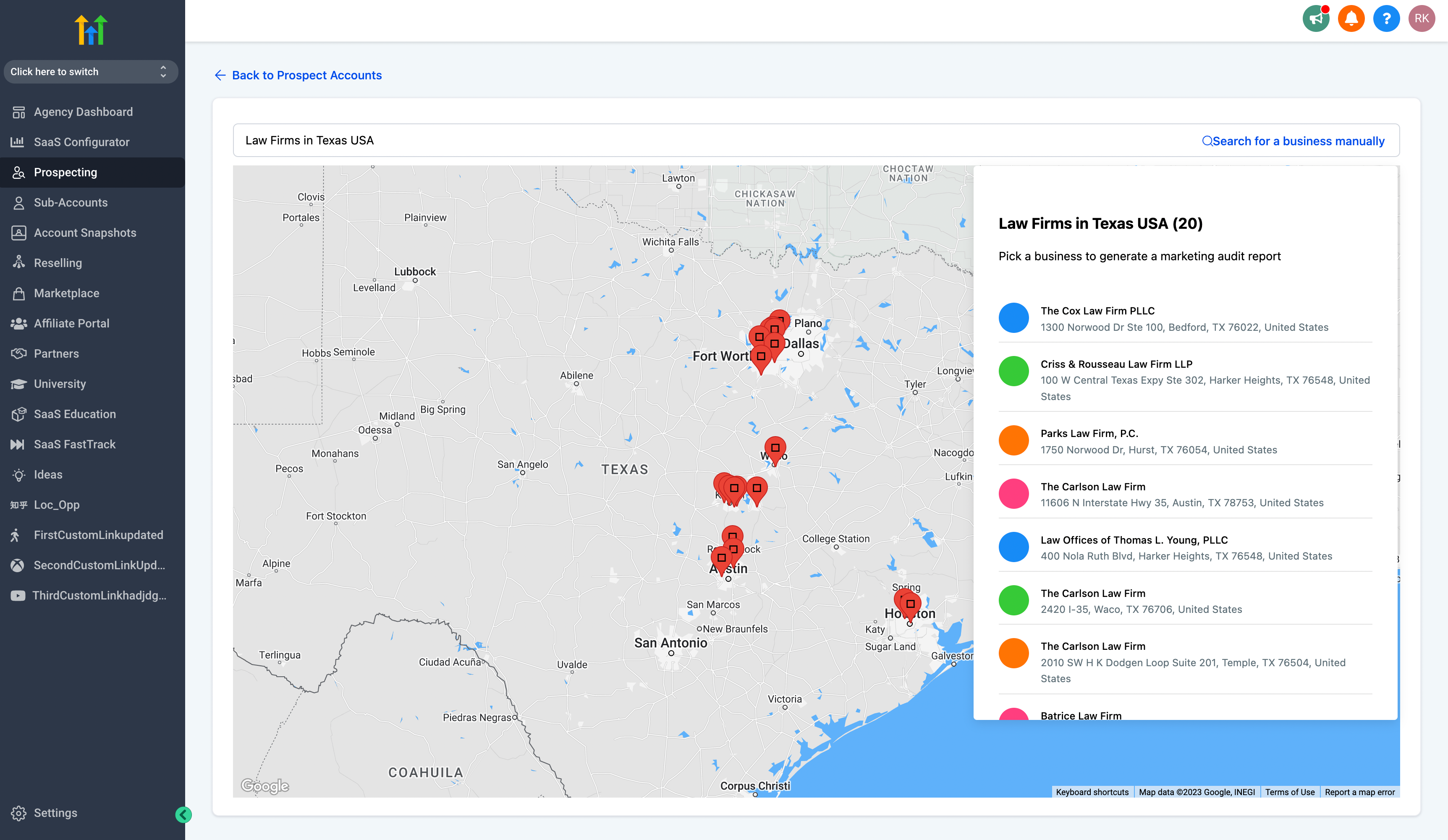The height and width of the screenshot is (840, 1448).
Task: Click 'Search for a business manually' link
Action: 1293,141
